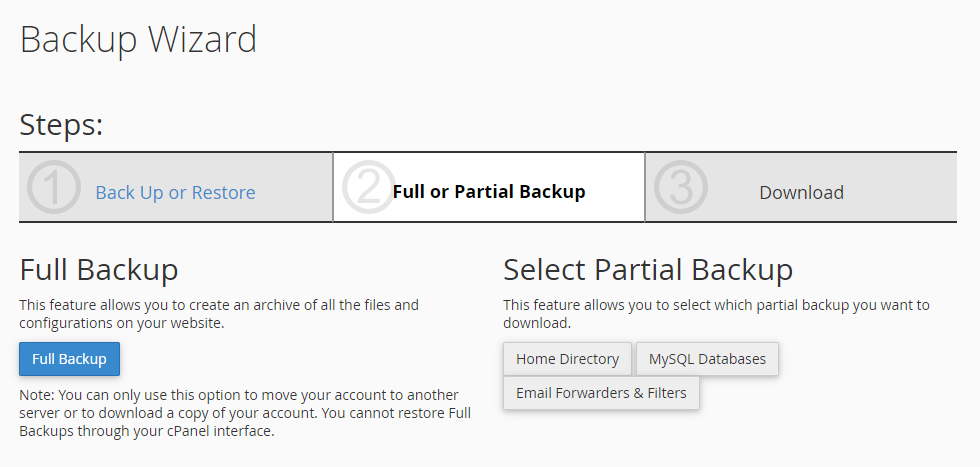Click the Full Backup section heading
This screenshot has width=980, height=467.
[x=99, y=270]
